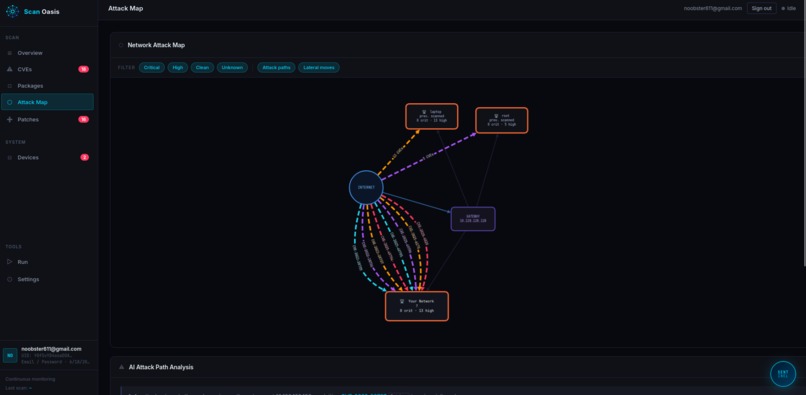Click the account email in top bar
The image size is (806, 395).
point(712,8)
